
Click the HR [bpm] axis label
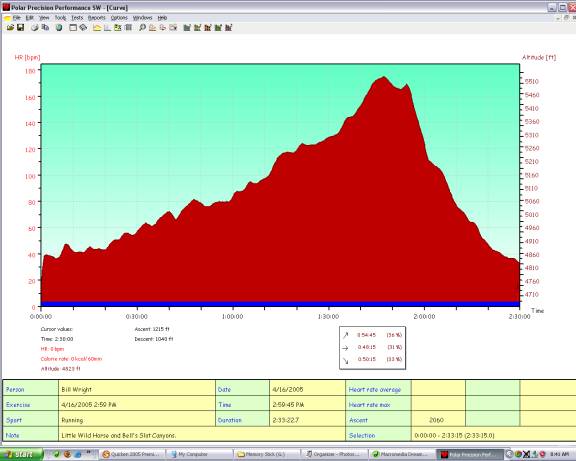(x=28, y=58)
